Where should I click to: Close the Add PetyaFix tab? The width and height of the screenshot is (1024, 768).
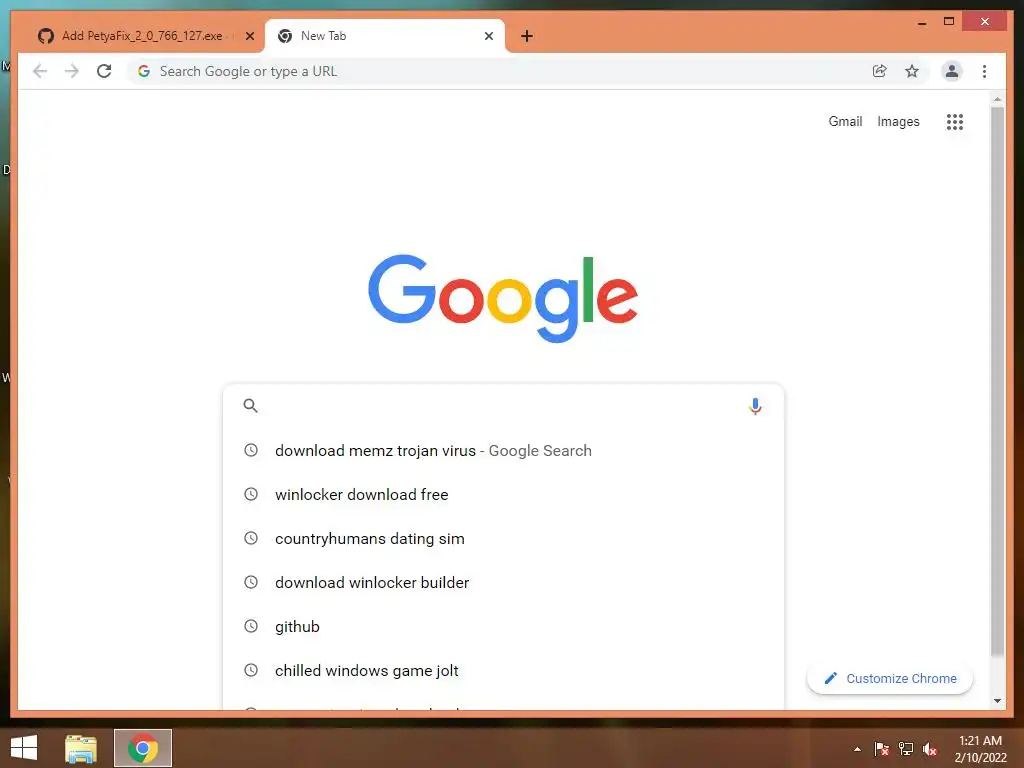pyautogui.click(x=249, y=36)
